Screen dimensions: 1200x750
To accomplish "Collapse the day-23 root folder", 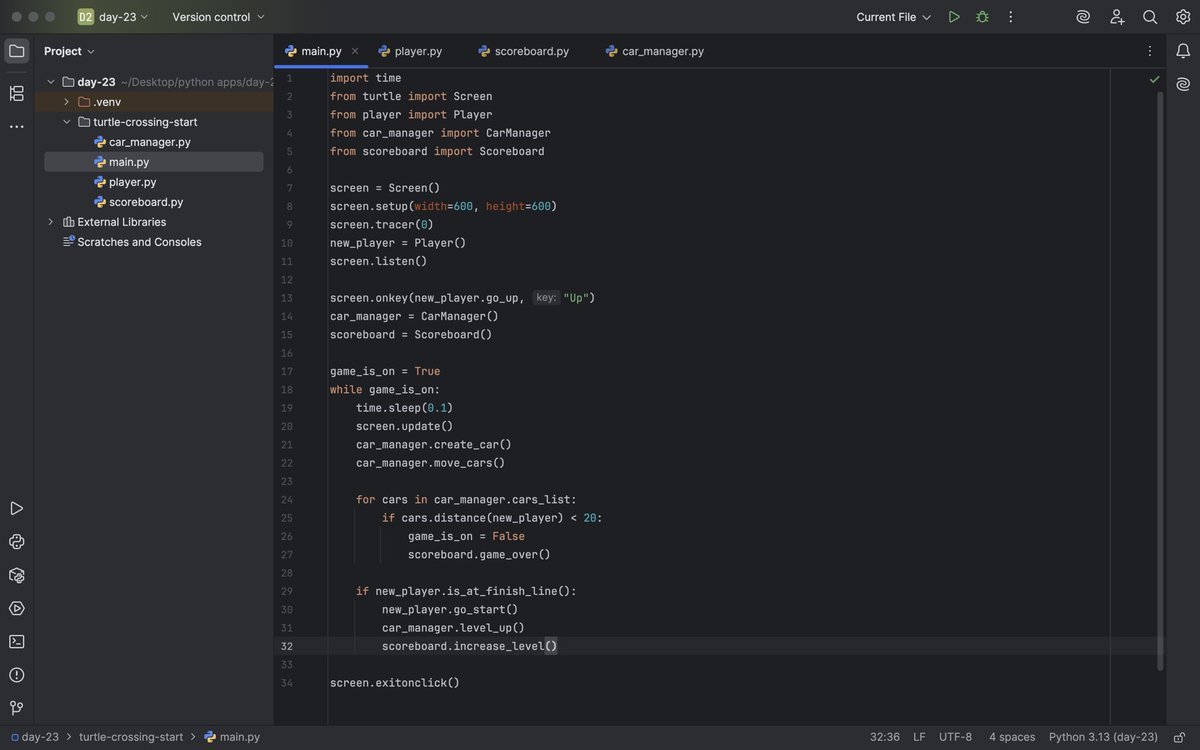I will click(x=51, y=82).
